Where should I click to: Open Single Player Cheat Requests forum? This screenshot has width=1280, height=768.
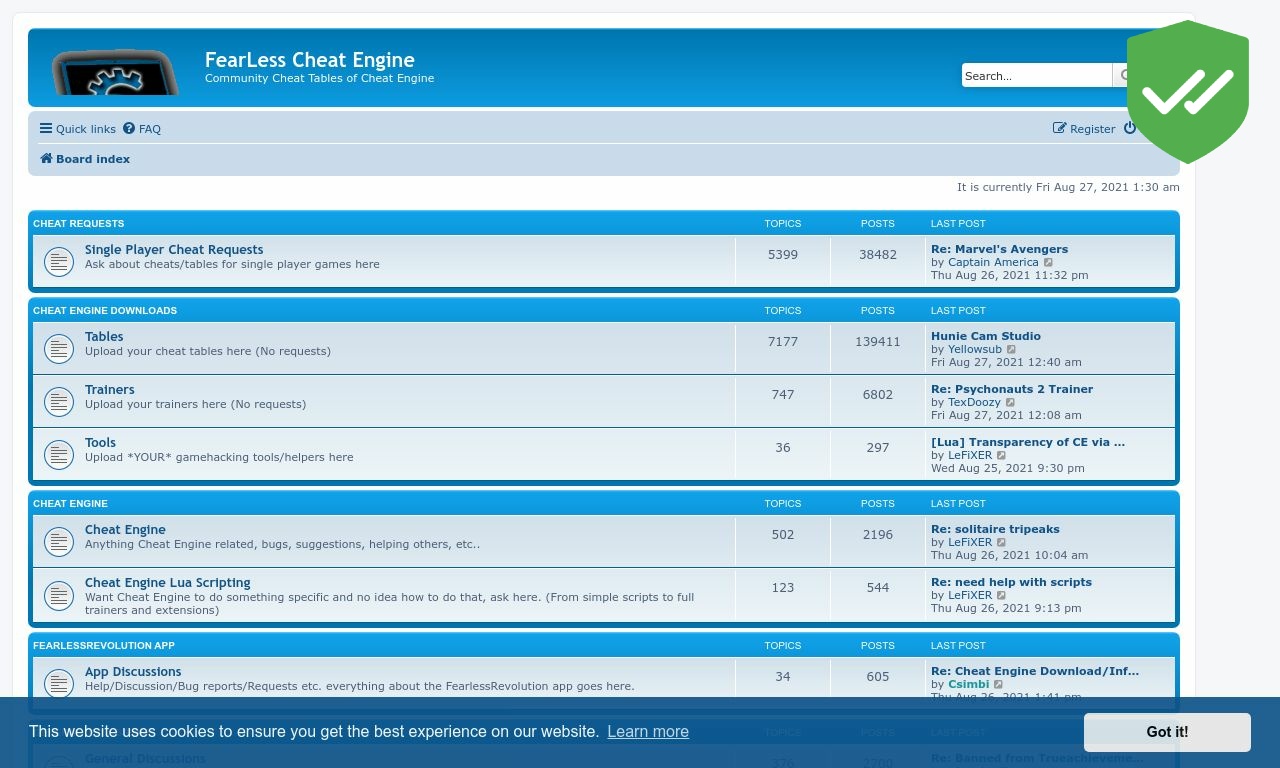tap(174, 250)
